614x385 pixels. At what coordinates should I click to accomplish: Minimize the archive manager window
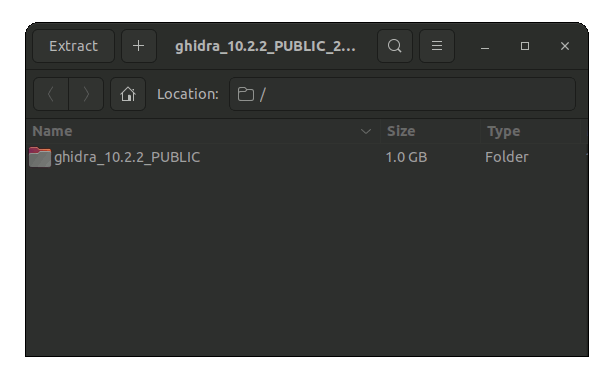(485, 46)
